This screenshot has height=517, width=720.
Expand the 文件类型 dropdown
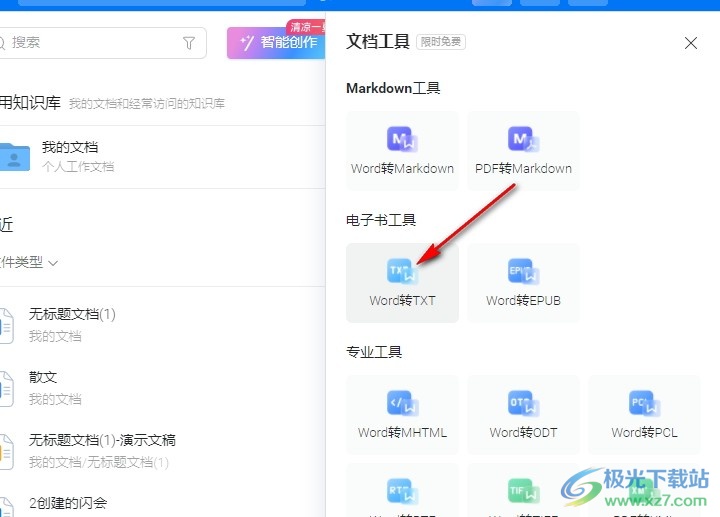[x=28, y=263]
